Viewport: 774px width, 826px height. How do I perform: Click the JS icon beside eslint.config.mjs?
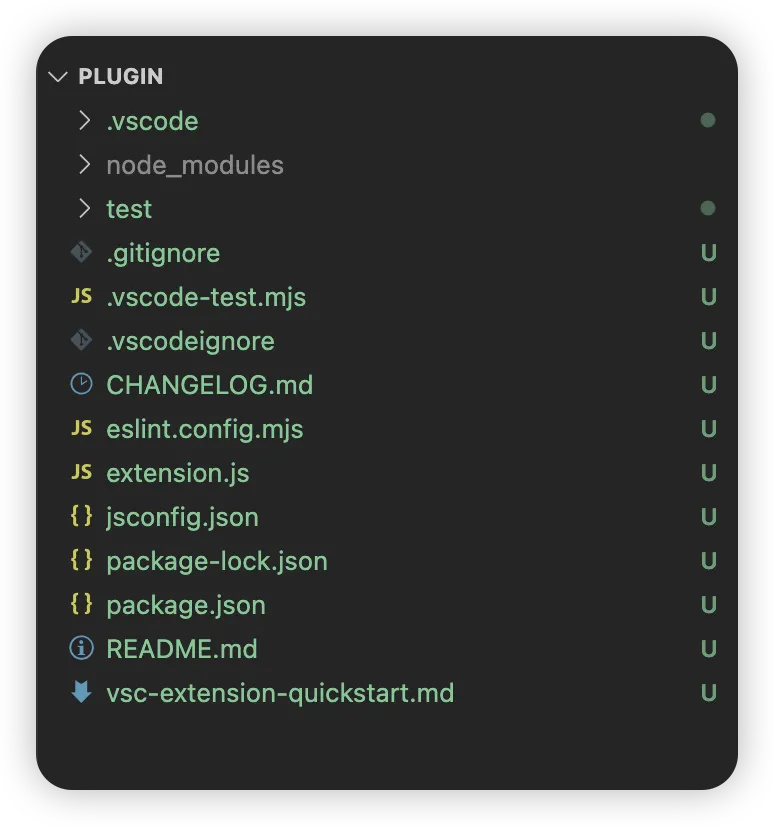81,429
